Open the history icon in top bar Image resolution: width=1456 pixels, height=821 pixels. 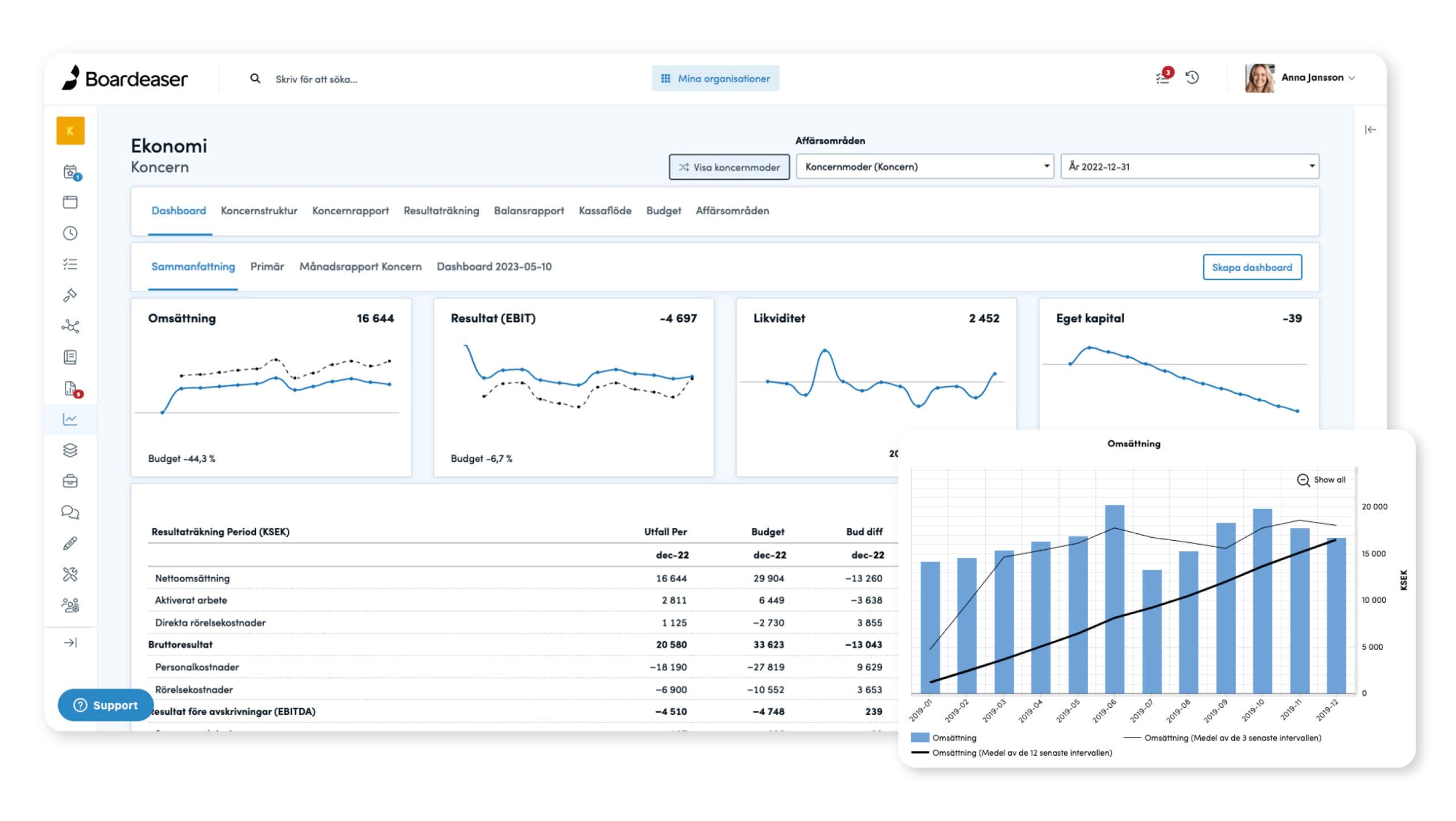pos(1192,78)
